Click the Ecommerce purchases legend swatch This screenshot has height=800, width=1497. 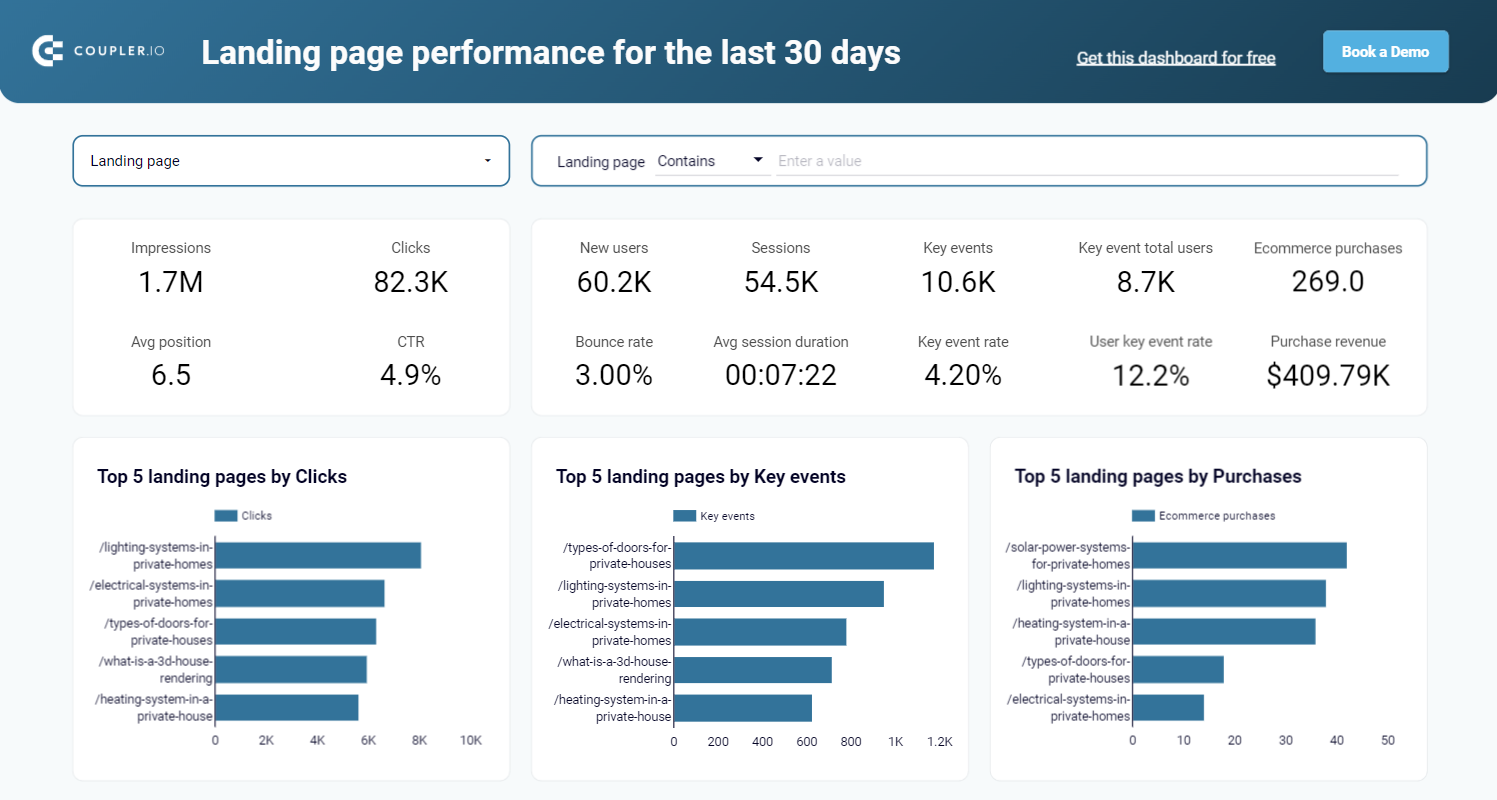[1143, 516]
